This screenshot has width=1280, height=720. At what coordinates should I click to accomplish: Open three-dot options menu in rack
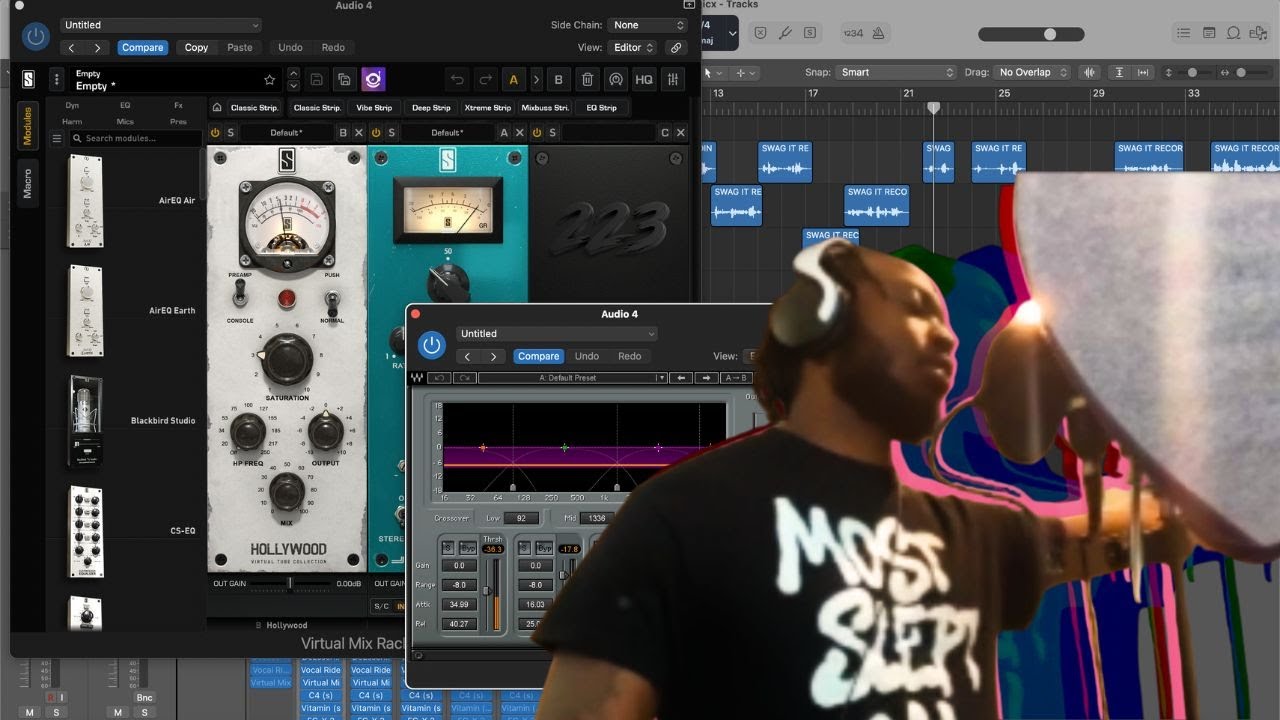[x=57, y=79]
